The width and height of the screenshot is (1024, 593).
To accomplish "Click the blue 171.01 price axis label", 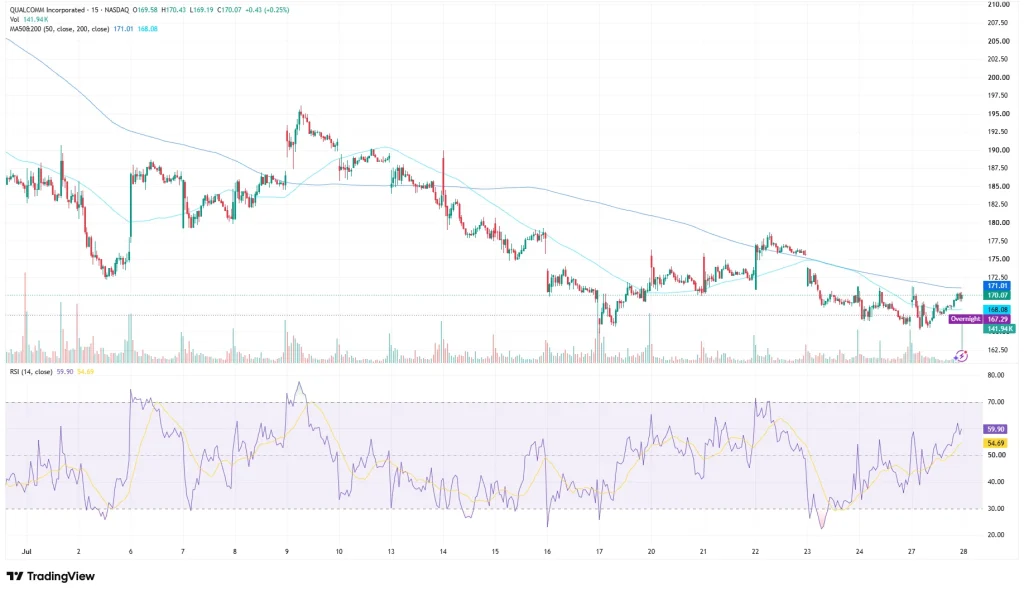I will pos(997,285).
